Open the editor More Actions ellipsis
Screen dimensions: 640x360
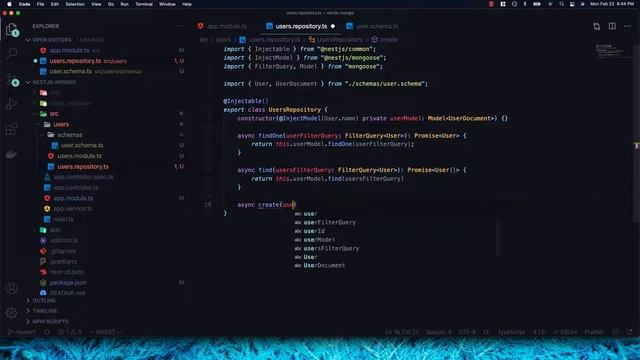tap(627, 26)
